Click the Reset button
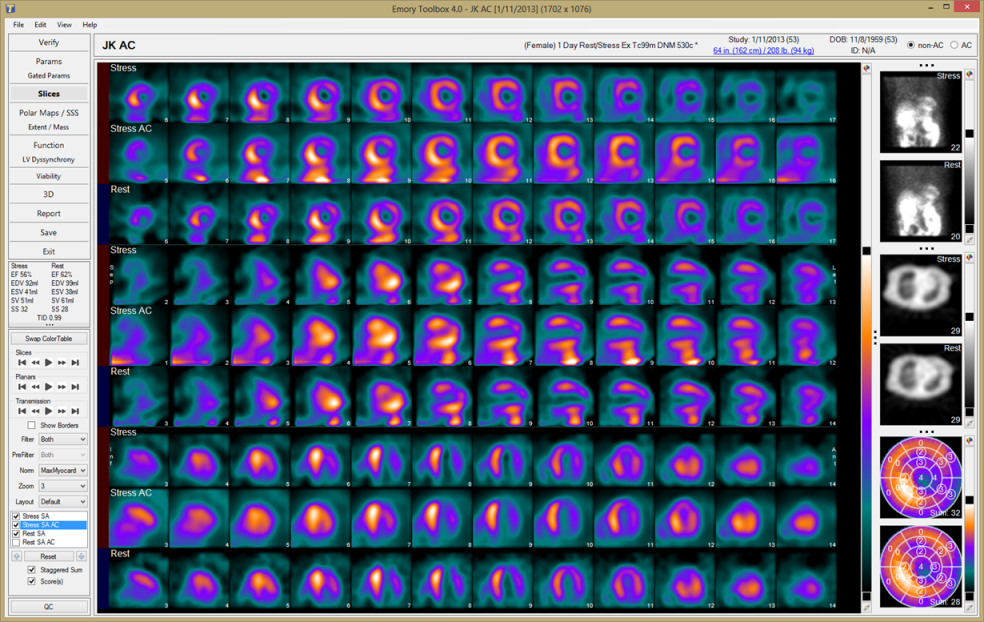This screenshot has width=984, height=622. 48,556
